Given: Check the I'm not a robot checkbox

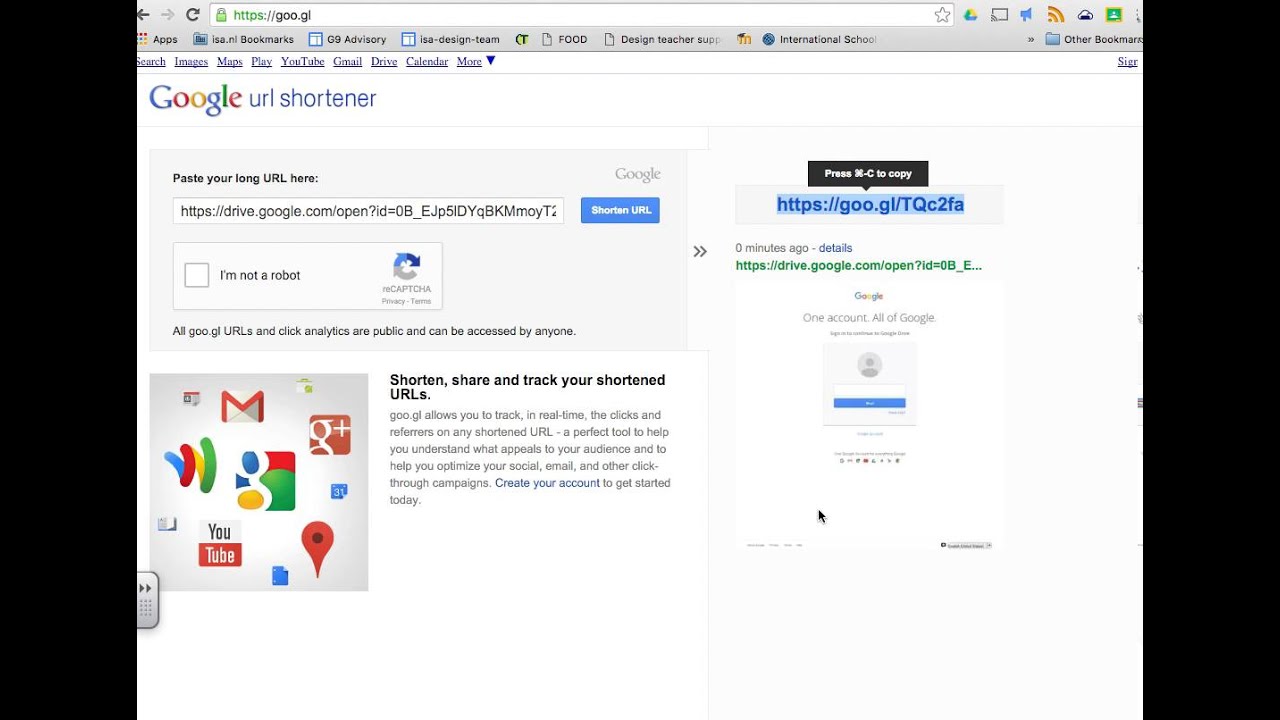Looking at the screenshot, I should point(197,275).
